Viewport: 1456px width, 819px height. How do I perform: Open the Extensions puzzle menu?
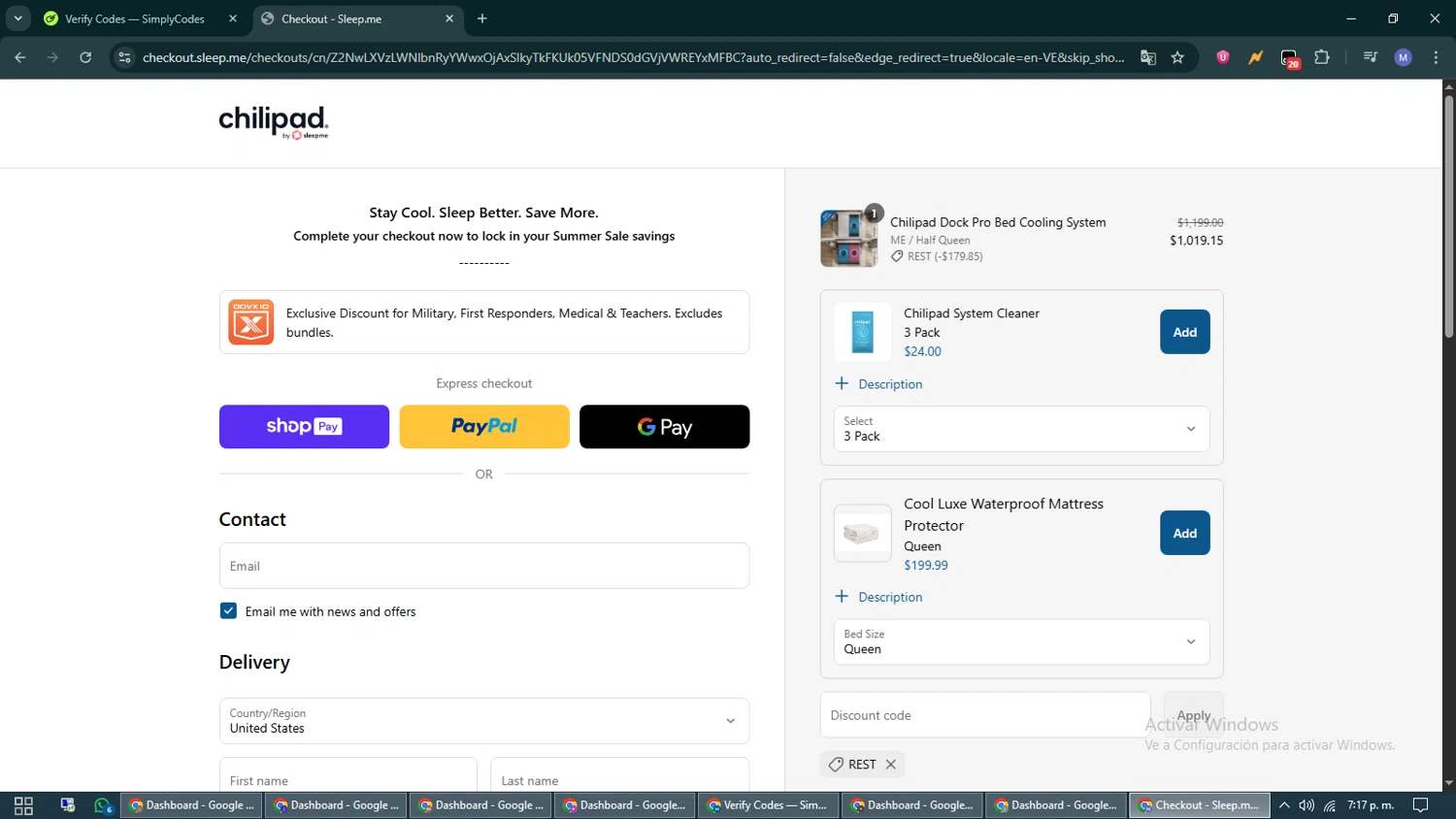[1322, 57]
